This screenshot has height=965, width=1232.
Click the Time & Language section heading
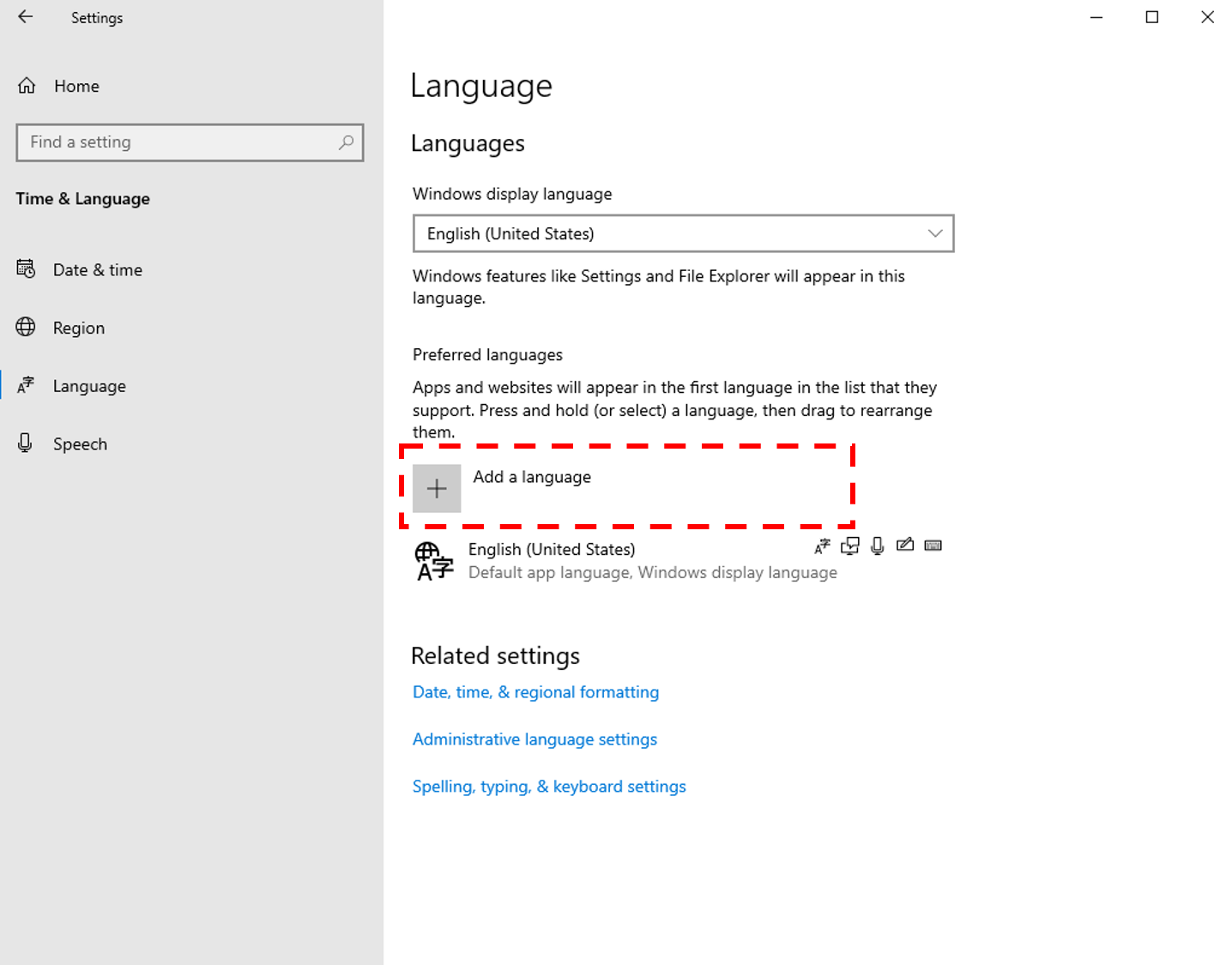(x=83, y=199)
